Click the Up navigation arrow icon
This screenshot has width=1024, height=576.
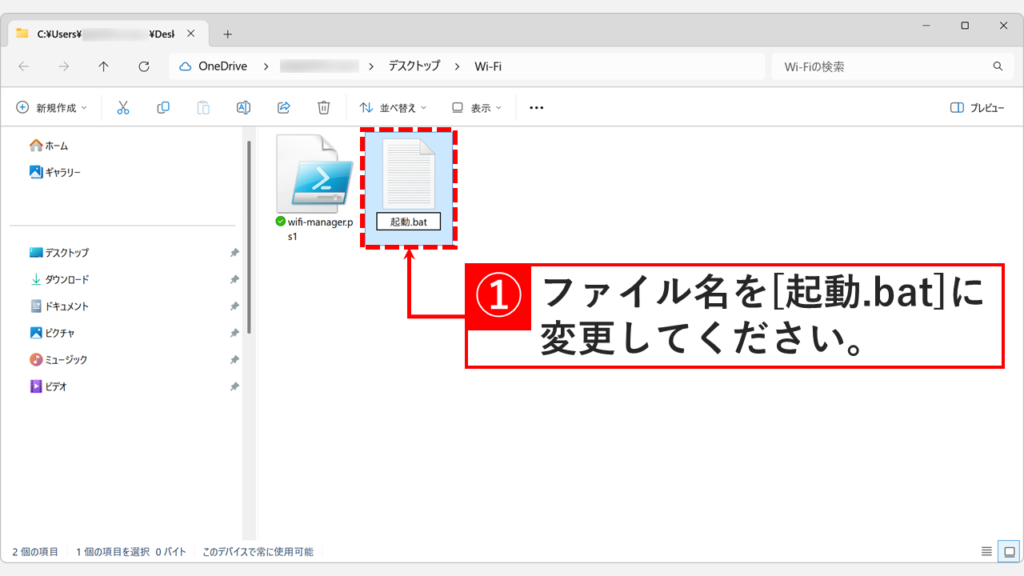103,66
